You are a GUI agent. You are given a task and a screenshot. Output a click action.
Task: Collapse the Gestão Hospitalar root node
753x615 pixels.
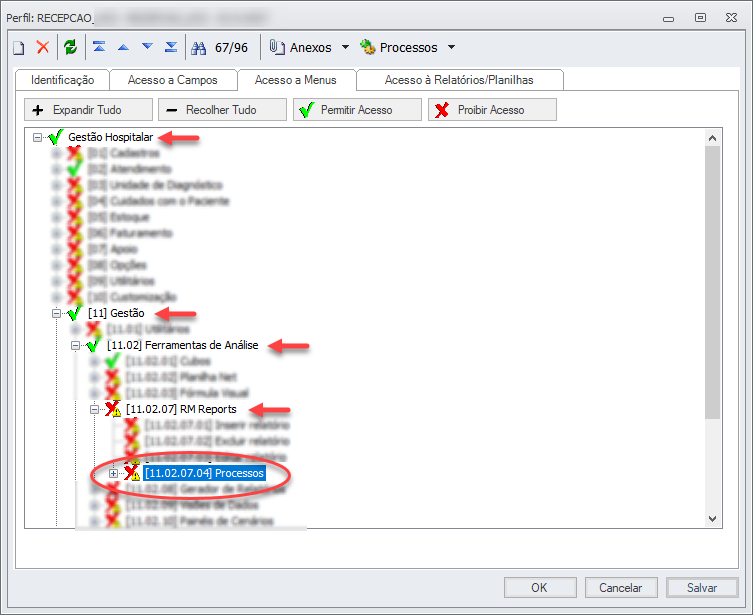pos(37,138)
